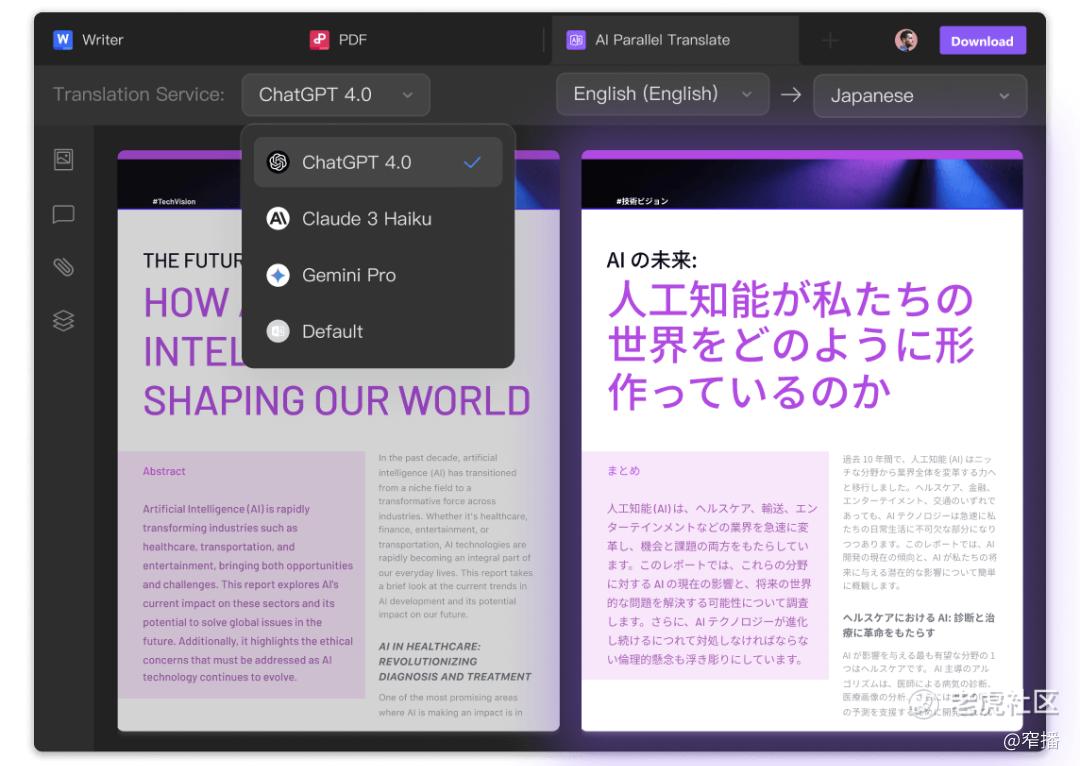
Task: Open the user profile avatar
Action: pyautogui.click(x=906, y=41)
